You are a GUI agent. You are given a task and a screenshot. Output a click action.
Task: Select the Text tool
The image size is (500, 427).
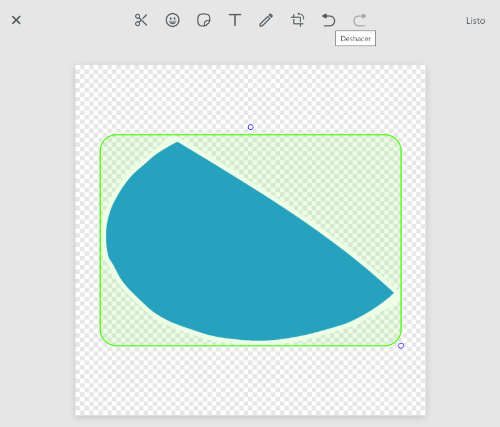click(235, 20)
